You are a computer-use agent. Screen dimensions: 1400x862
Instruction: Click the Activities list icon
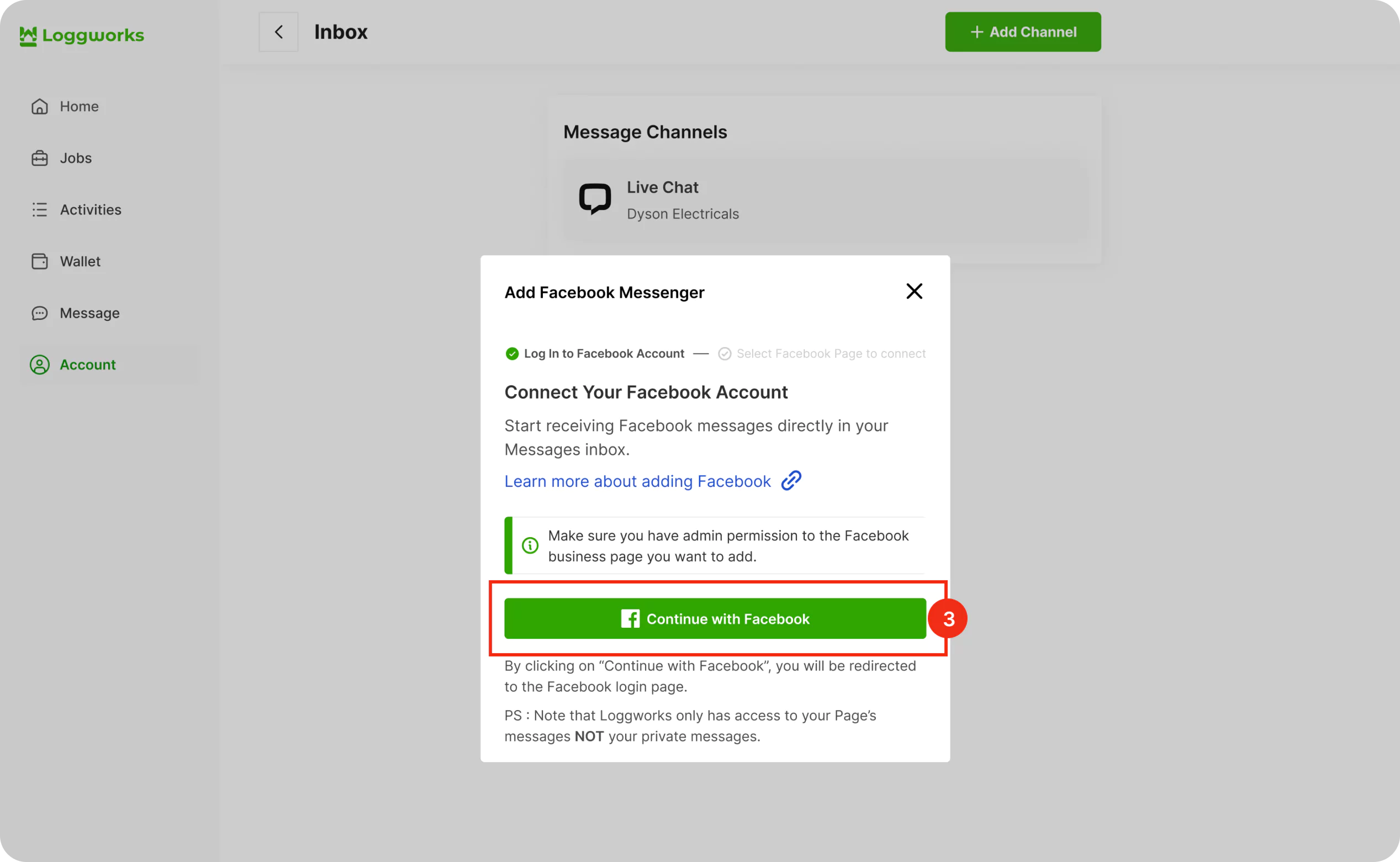click(x=39, y=210)
